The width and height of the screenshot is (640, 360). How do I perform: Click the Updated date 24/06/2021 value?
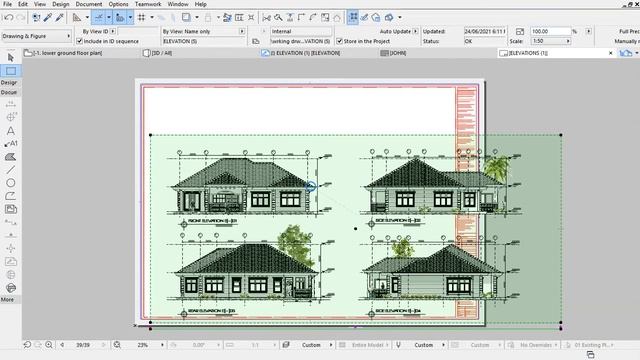point(485,31)
